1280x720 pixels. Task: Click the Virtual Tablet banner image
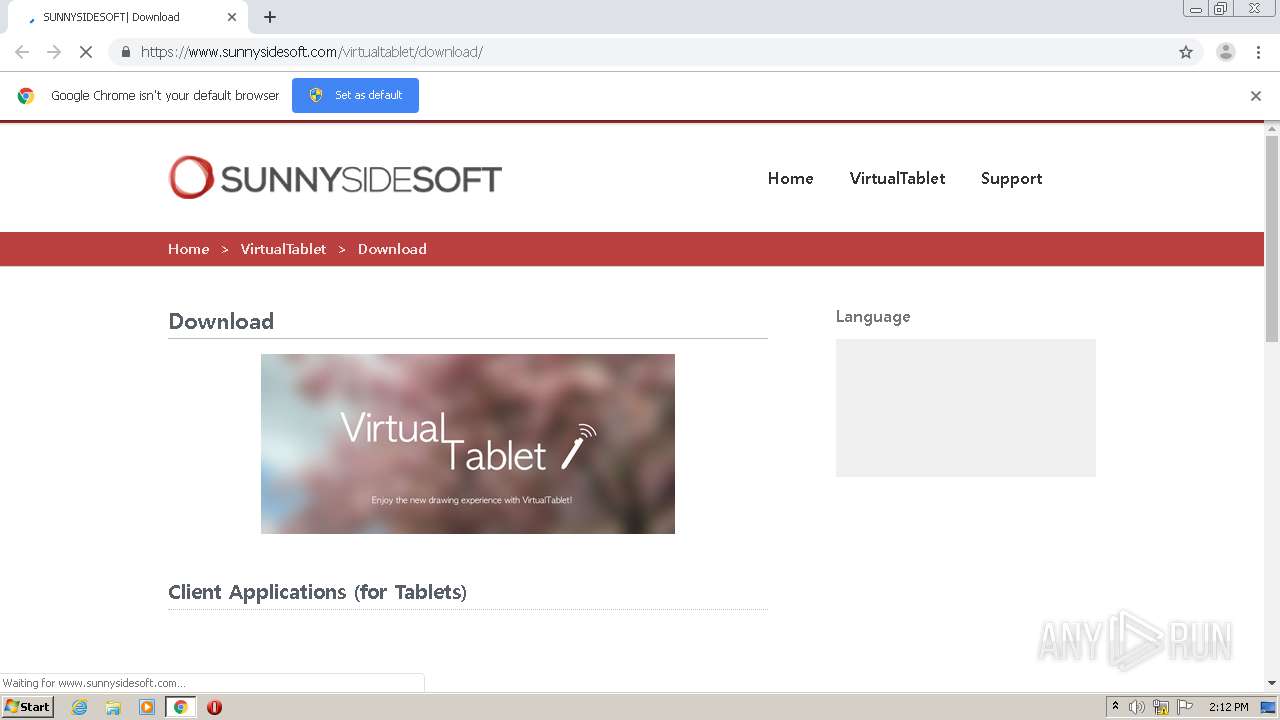coord(468,444)
